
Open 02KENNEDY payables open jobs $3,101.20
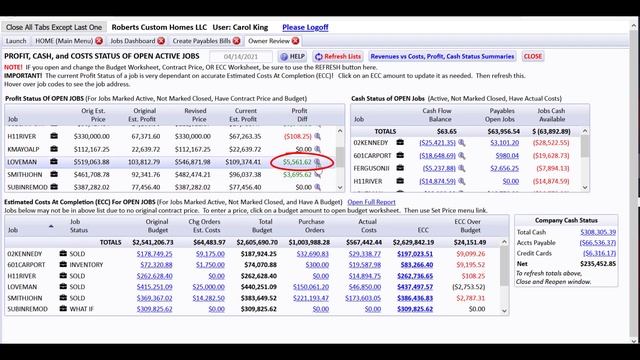pos(504,142)
